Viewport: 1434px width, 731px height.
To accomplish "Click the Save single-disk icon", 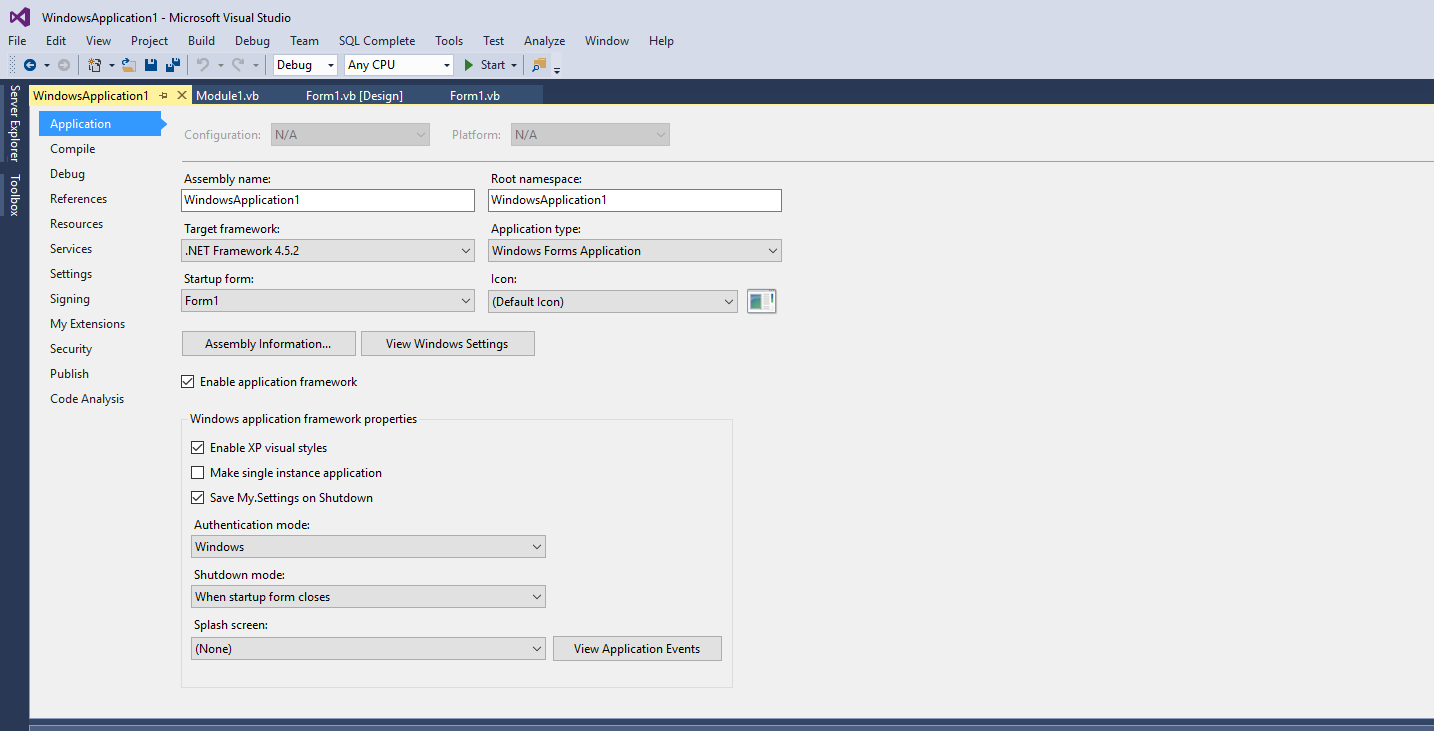I will pyautogui.click(x=151, y=65).
